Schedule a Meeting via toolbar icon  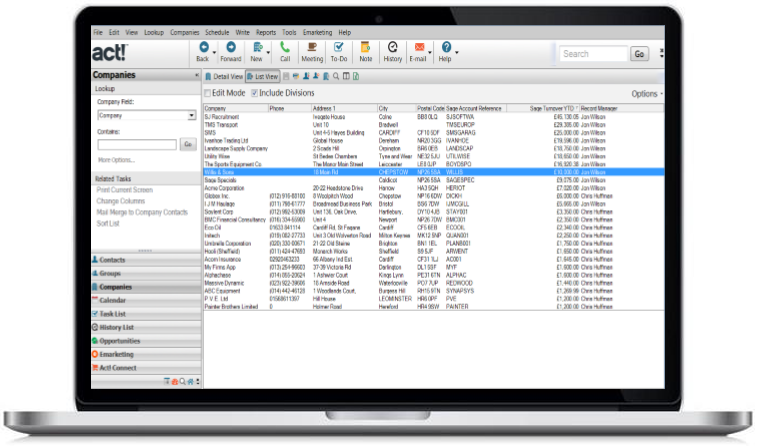(312, 47)
